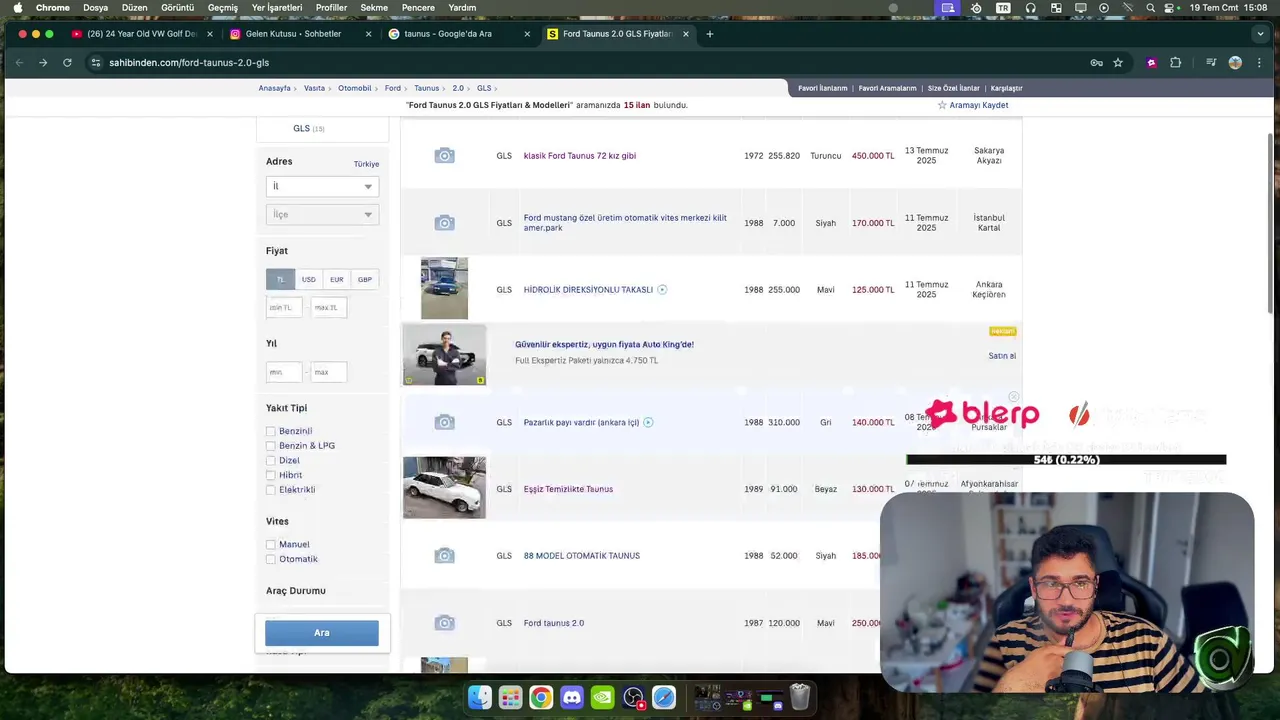Check the Benzinli fuel type checkbox

click(271, 431)
